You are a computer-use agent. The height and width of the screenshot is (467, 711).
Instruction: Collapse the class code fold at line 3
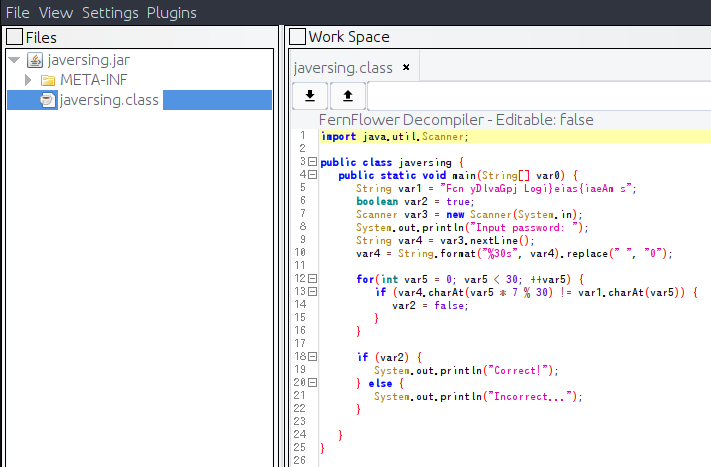(x=312, y=161)
